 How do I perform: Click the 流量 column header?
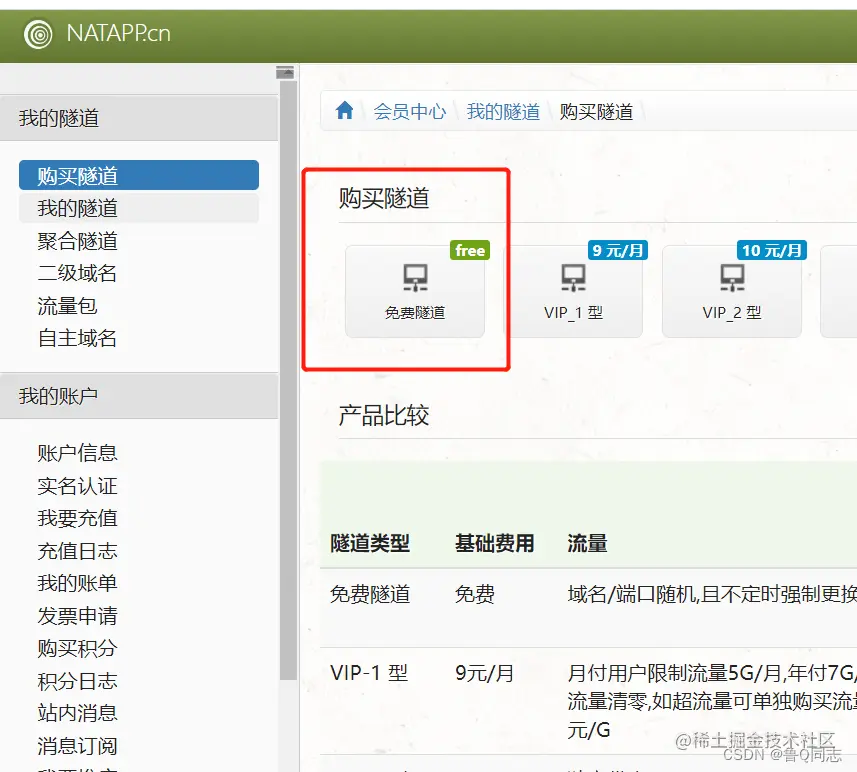587,543
